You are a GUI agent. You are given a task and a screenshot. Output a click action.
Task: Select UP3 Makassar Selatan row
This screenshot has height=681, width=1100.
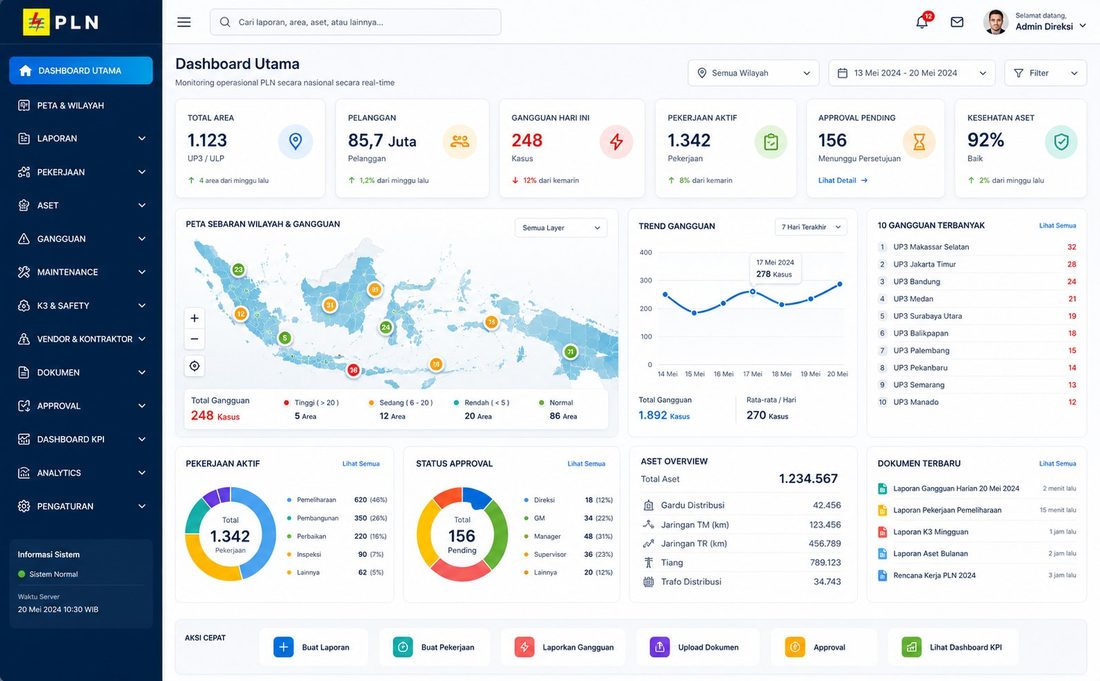click(x=977, y=247)
